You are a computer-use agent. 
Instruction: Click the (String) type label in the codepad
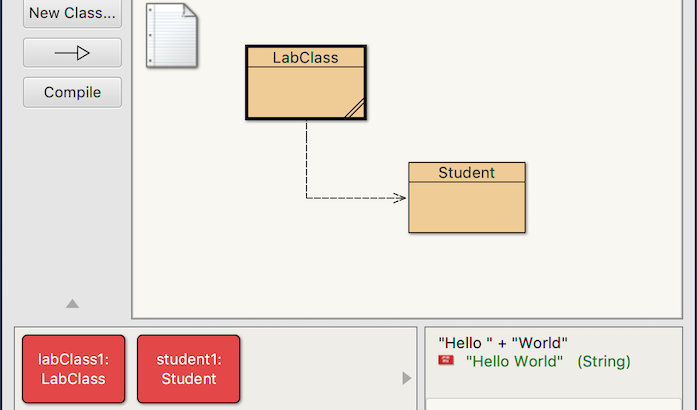tap(604, 361)
